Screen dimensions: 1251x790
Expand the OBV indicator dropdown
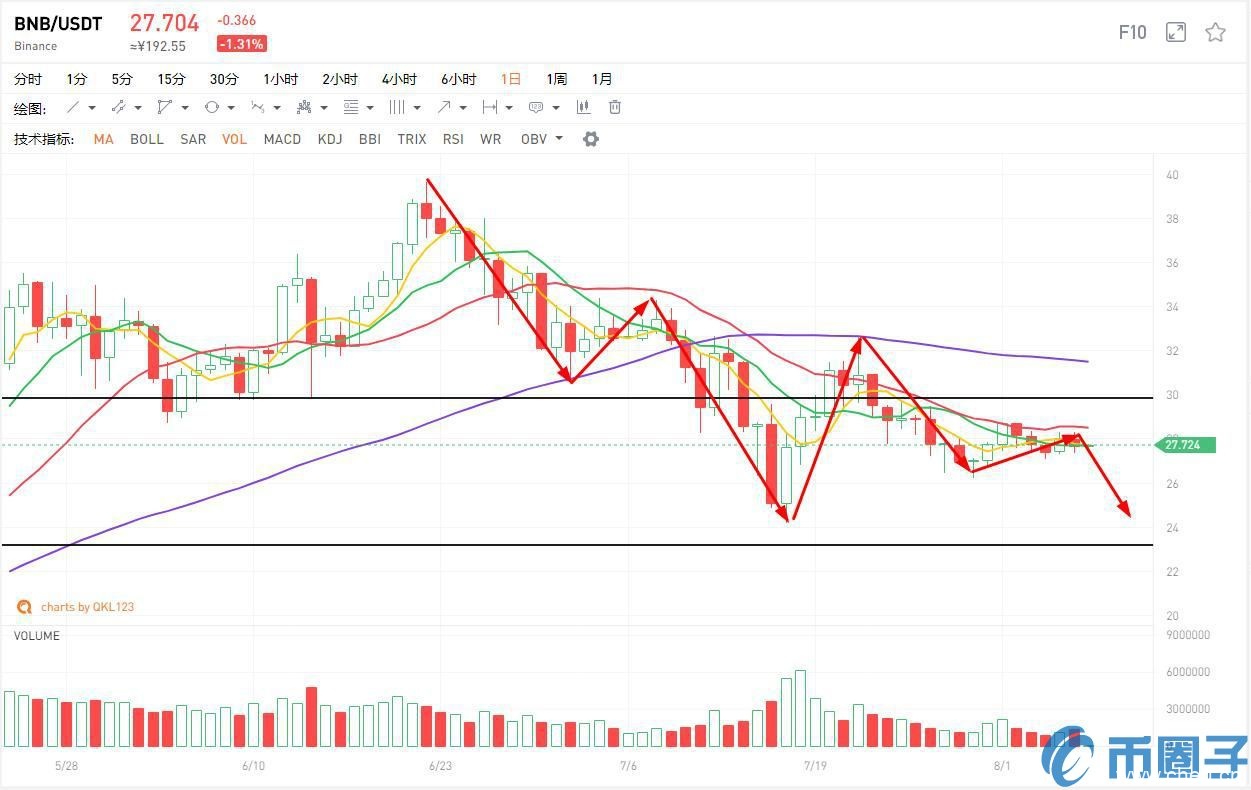click(x=559, y=139)
